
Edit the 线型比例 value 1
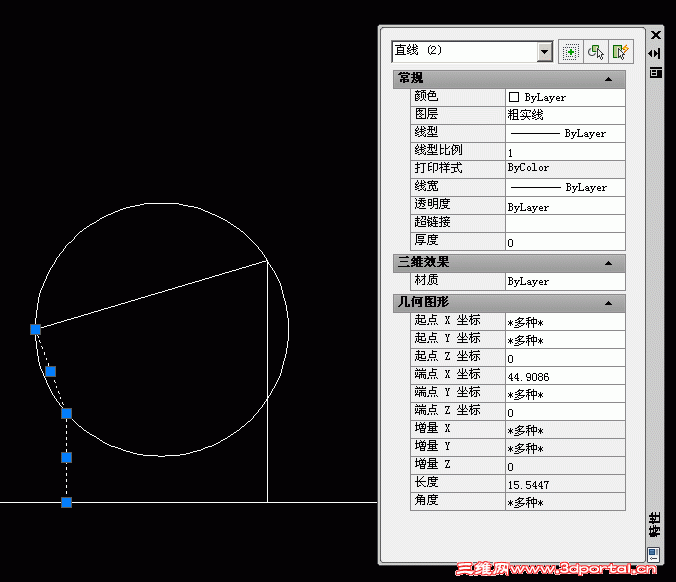(565, 151)
